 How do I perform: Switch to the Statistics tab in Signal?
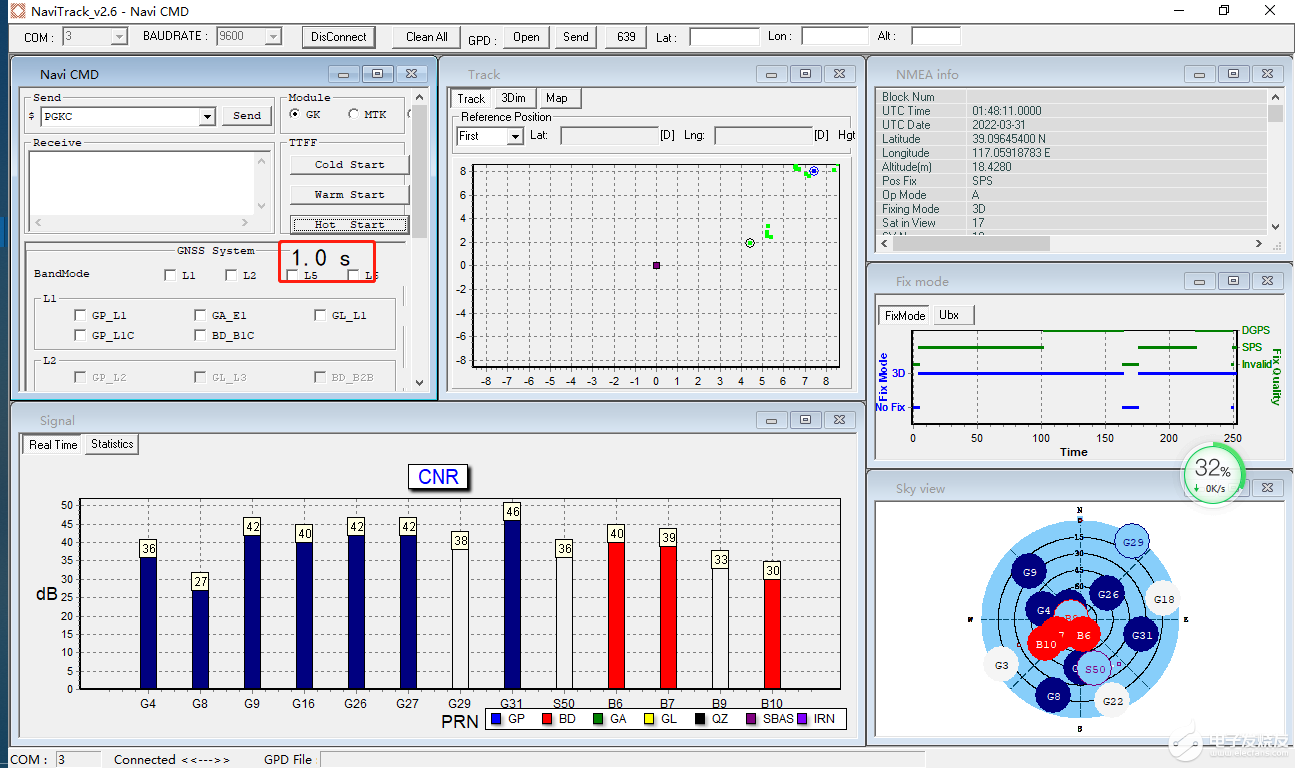(x=112, y=444)
